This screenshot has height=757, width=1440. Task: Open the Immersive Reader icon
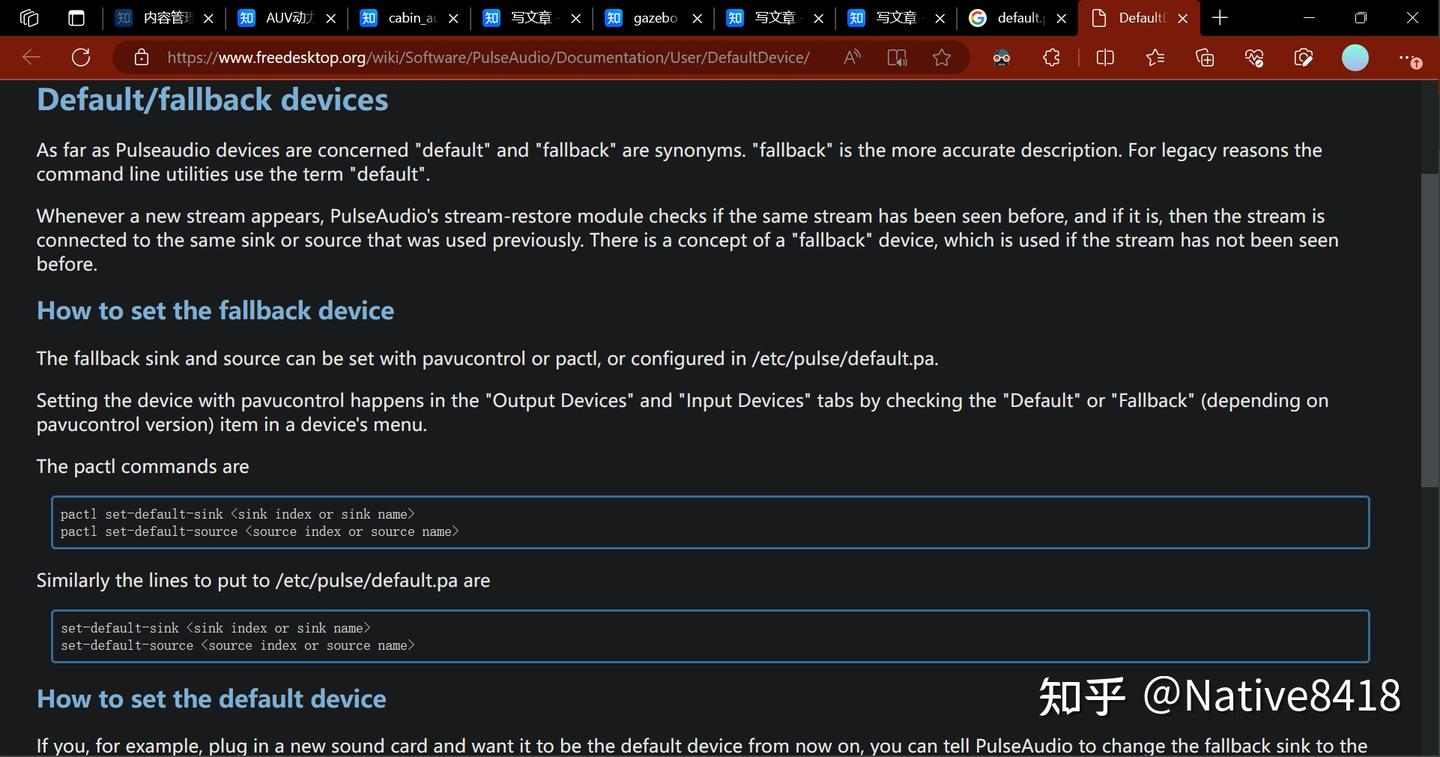897,57
